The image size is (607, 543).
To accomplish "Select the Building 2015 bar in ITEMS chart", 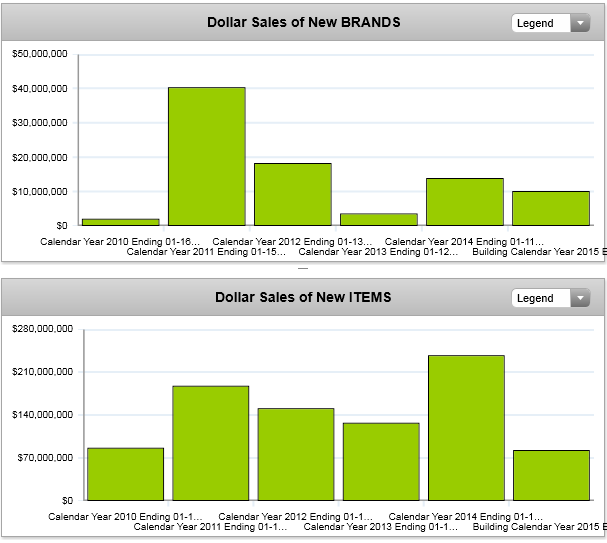I will [x=550, y=475].
